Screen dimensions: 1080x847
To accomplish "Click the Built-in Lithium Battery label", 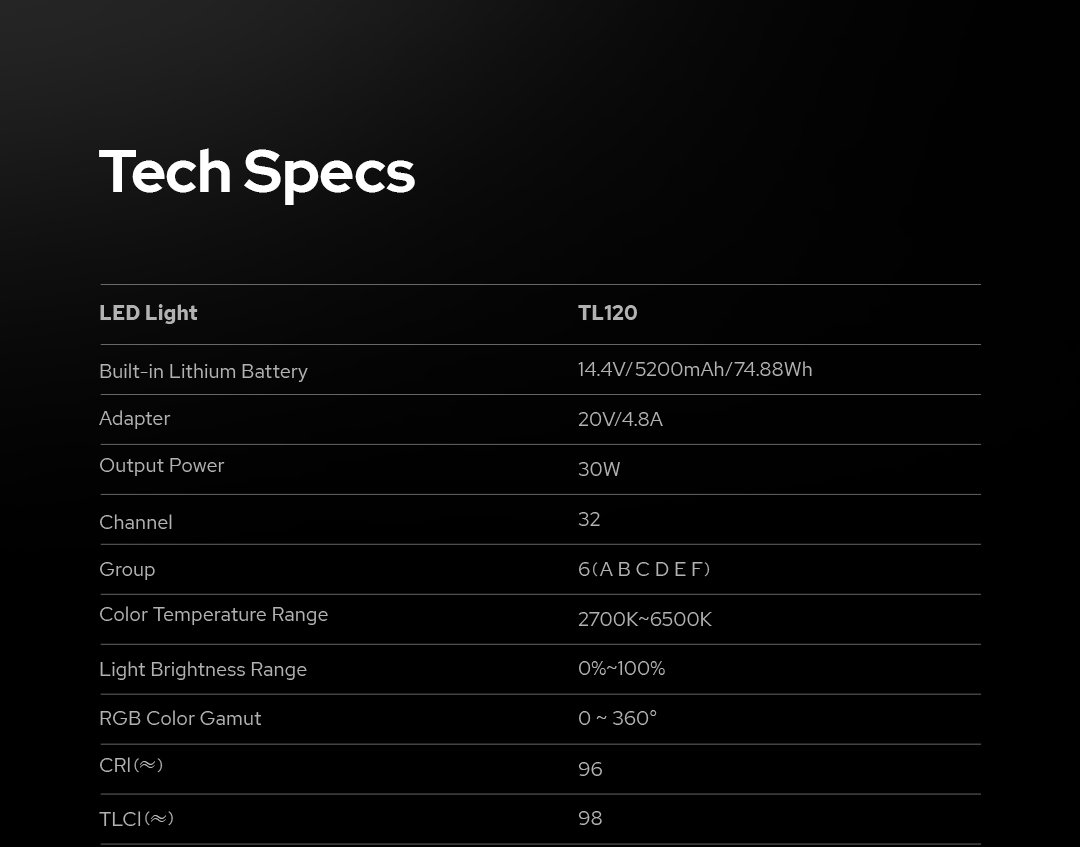I will coord(203,371).
